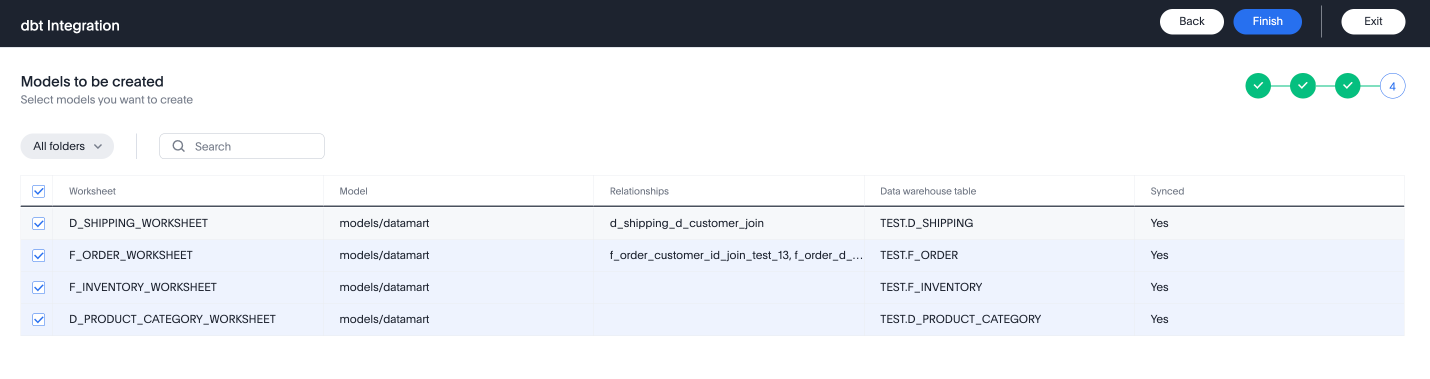This screenshot has width=1430, height=379.
Task: Click Synced Yes in the D_SHIPPING_WORKSHEET row
Action: [x=1159, y=223]
